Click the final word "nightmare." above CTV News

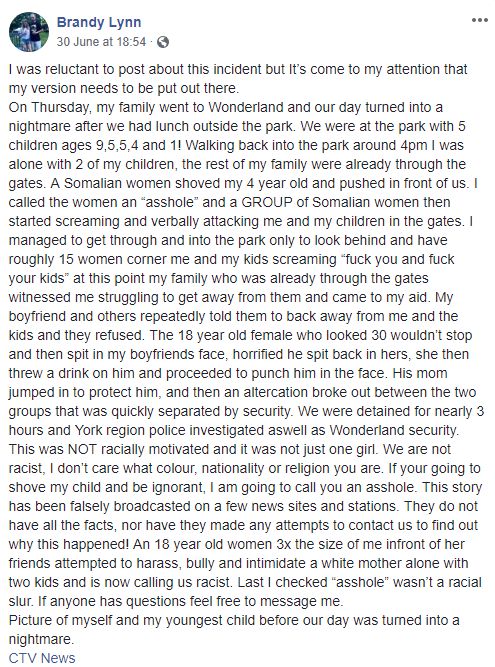[x=41, y=639]
